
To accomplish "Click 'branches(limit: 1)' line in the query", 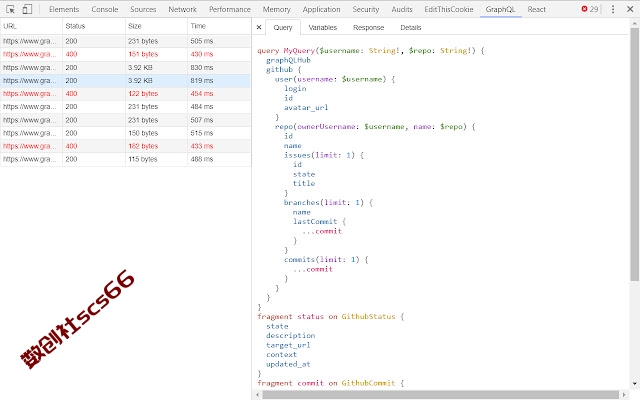I will pos(328,202).
